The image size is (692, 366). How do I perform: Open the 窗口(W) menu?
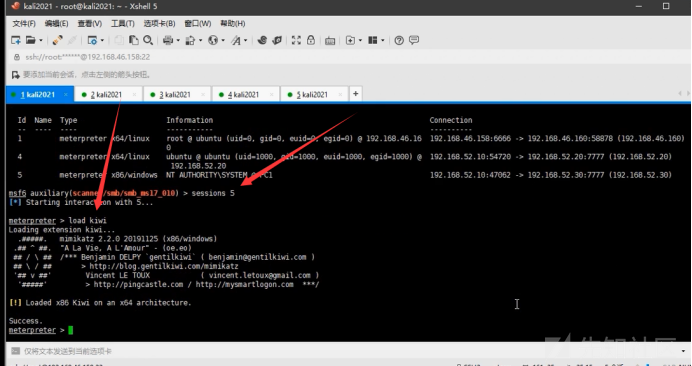(197, 23)
